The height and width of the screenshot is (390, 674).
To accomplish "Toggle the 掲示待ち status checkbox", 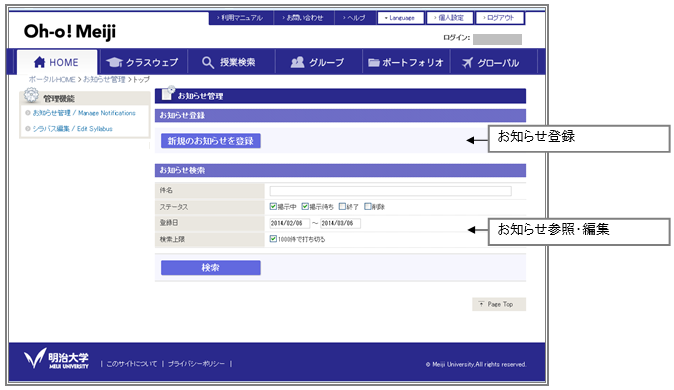I will (305, 206).
